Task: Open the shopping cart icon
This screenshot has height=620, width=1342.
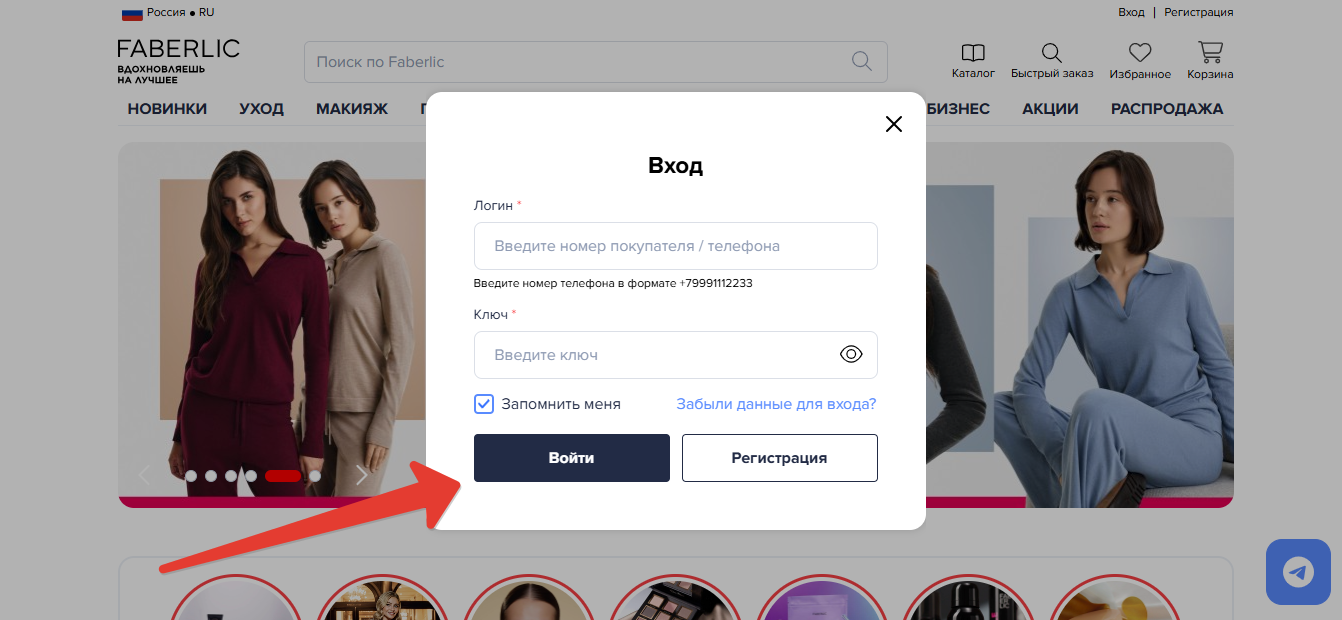Action: point(1210,53)
